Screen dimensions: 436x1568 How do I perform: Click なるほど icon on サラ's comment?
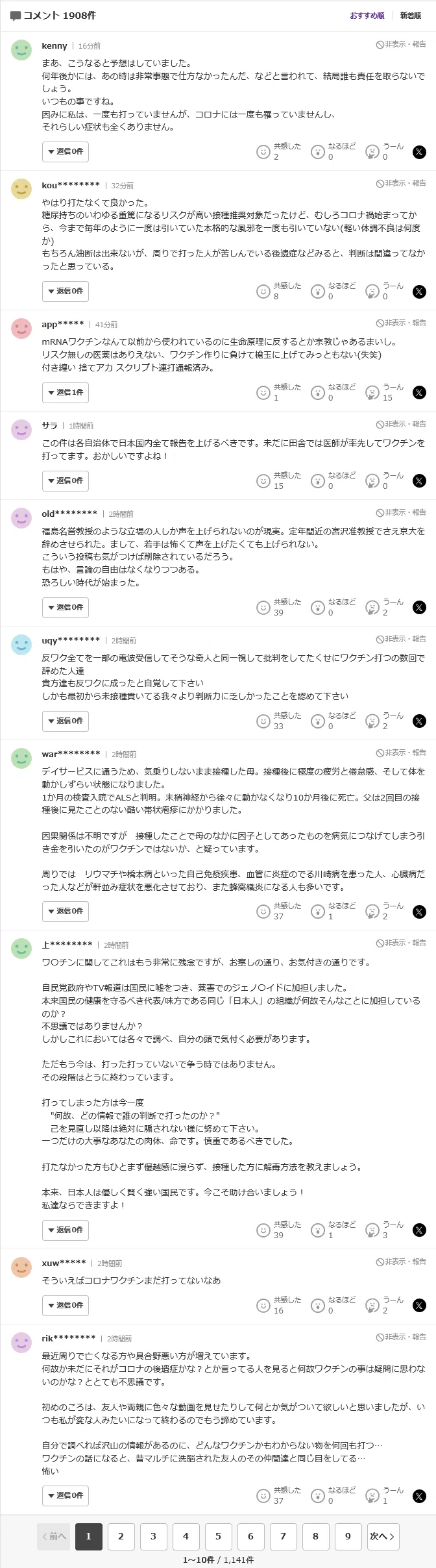317,481
